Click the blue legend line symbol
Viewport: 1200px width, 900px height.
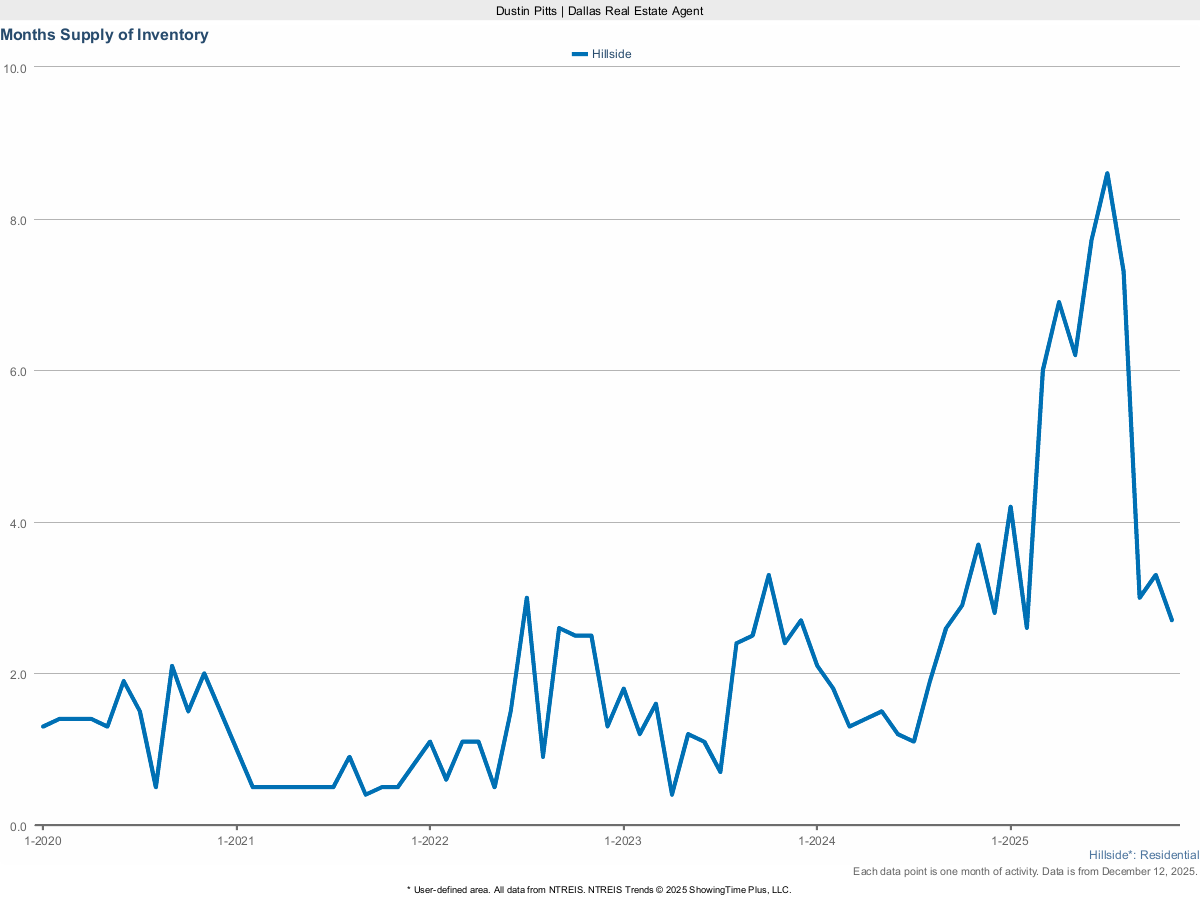579,54
